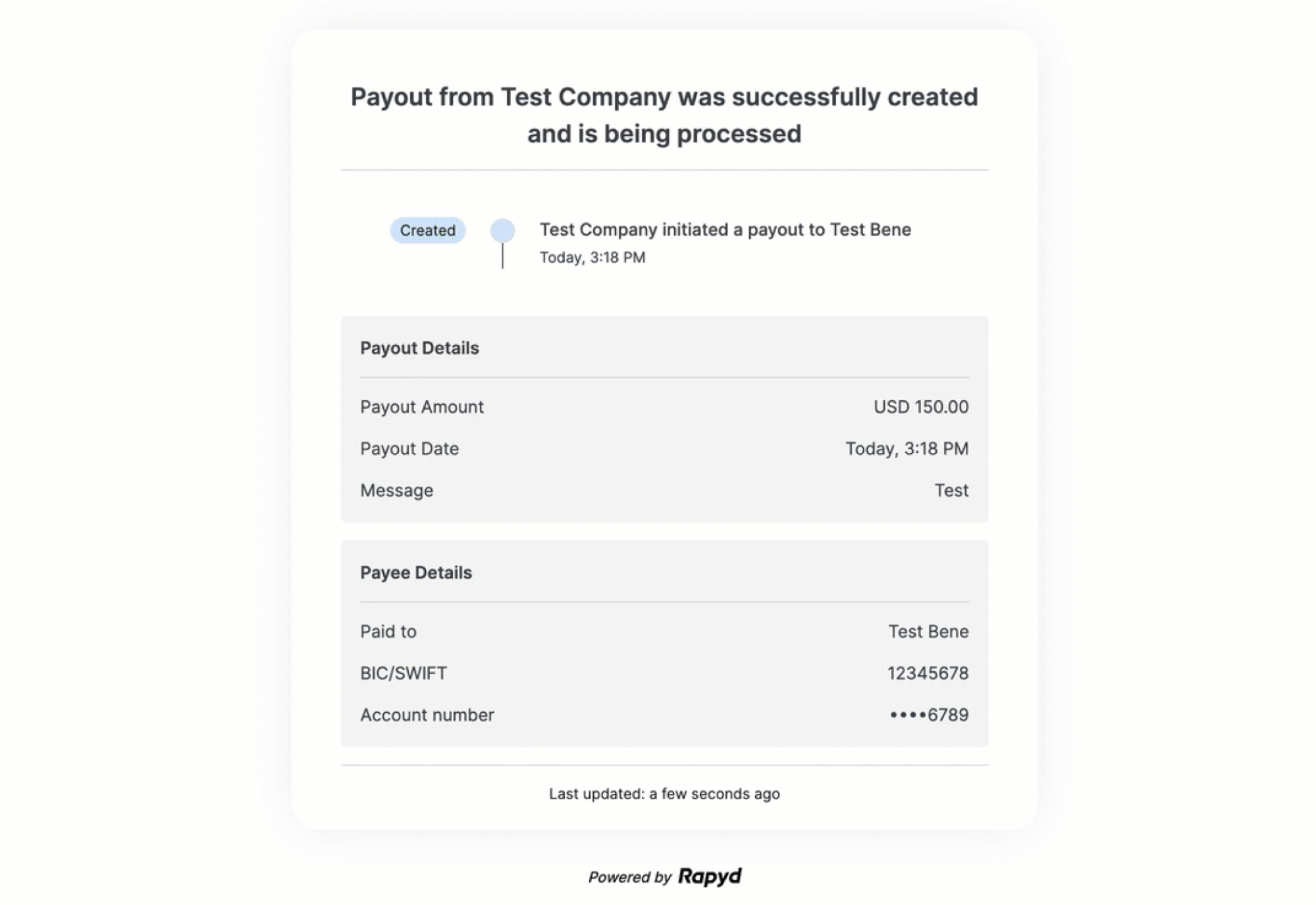Image resolution: width=1316 pixels, height=905 pixels.
Task: Click the Test Bene payee name
Action: (x=928, y=632)
